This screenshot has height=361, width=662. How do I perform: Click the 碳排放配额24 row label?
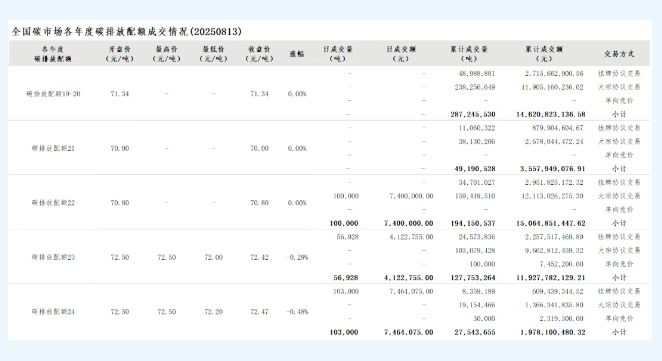pyautogui.click(x=53, y=312)
